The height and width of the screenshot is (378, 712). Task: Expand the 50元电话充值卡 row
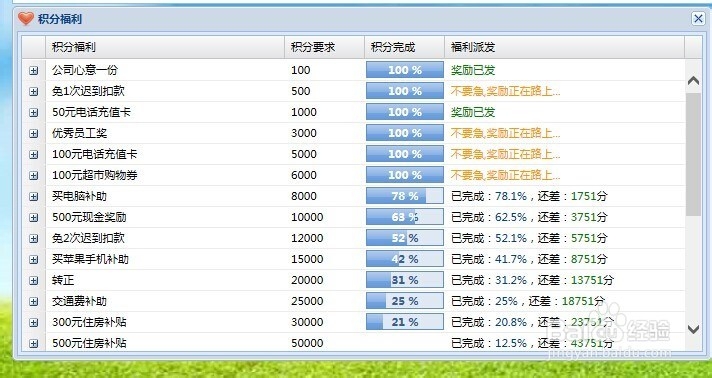tap(34, 112)
